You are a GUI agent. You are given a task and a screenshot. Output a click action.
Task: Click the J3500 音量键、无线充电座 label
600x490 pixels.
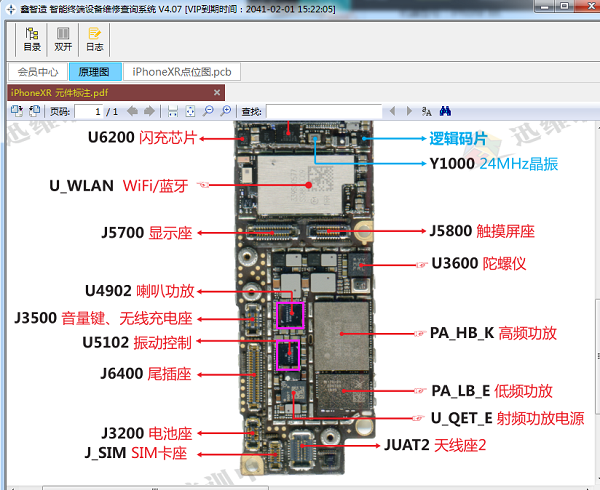(103, 318)
